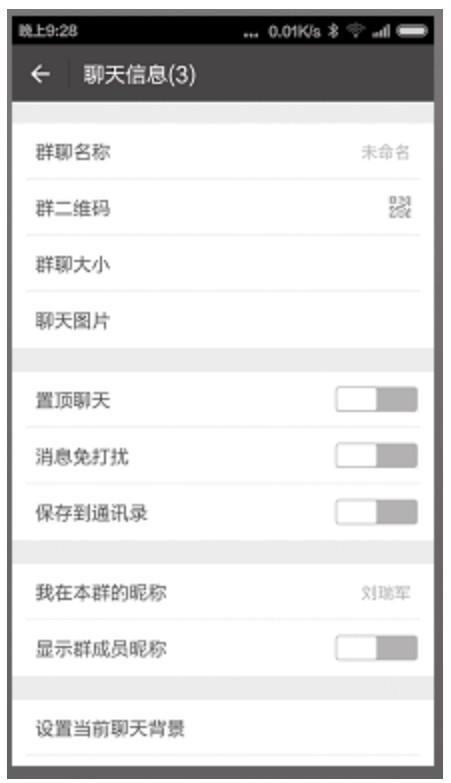Open the 群聊大小 entry
This screenshot has height=783, width=451.
(x=223, y=264)
